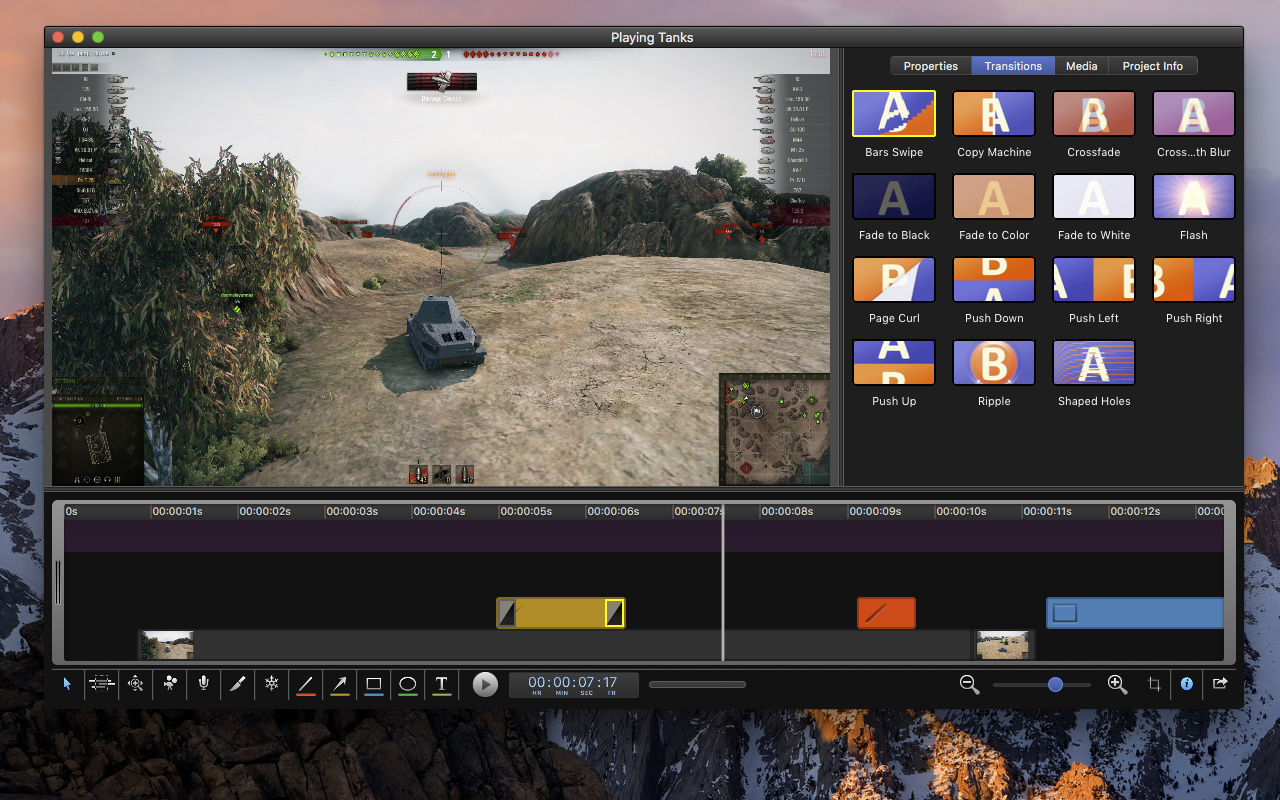Select the freeze frame snowflake tool
Screen dimensions: 1280x800
[271, 684]
